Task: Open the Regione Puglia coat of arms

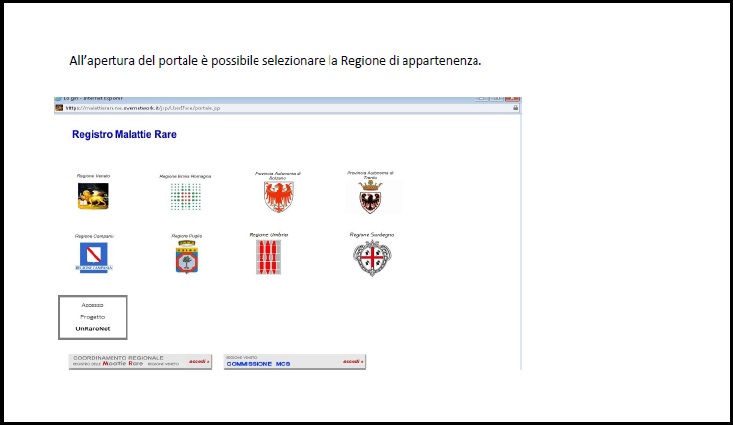Action: 187,257
